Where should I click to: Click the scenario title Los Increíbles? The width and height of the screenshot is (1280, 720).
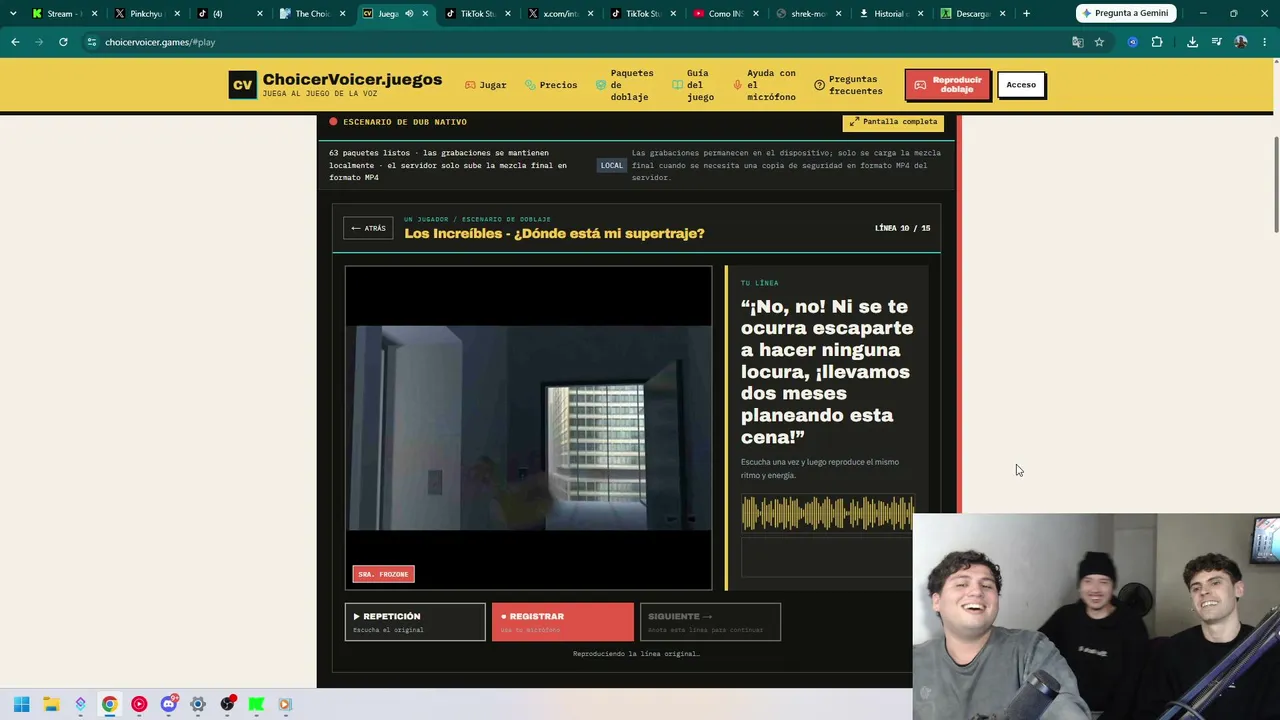click(554, 234)
